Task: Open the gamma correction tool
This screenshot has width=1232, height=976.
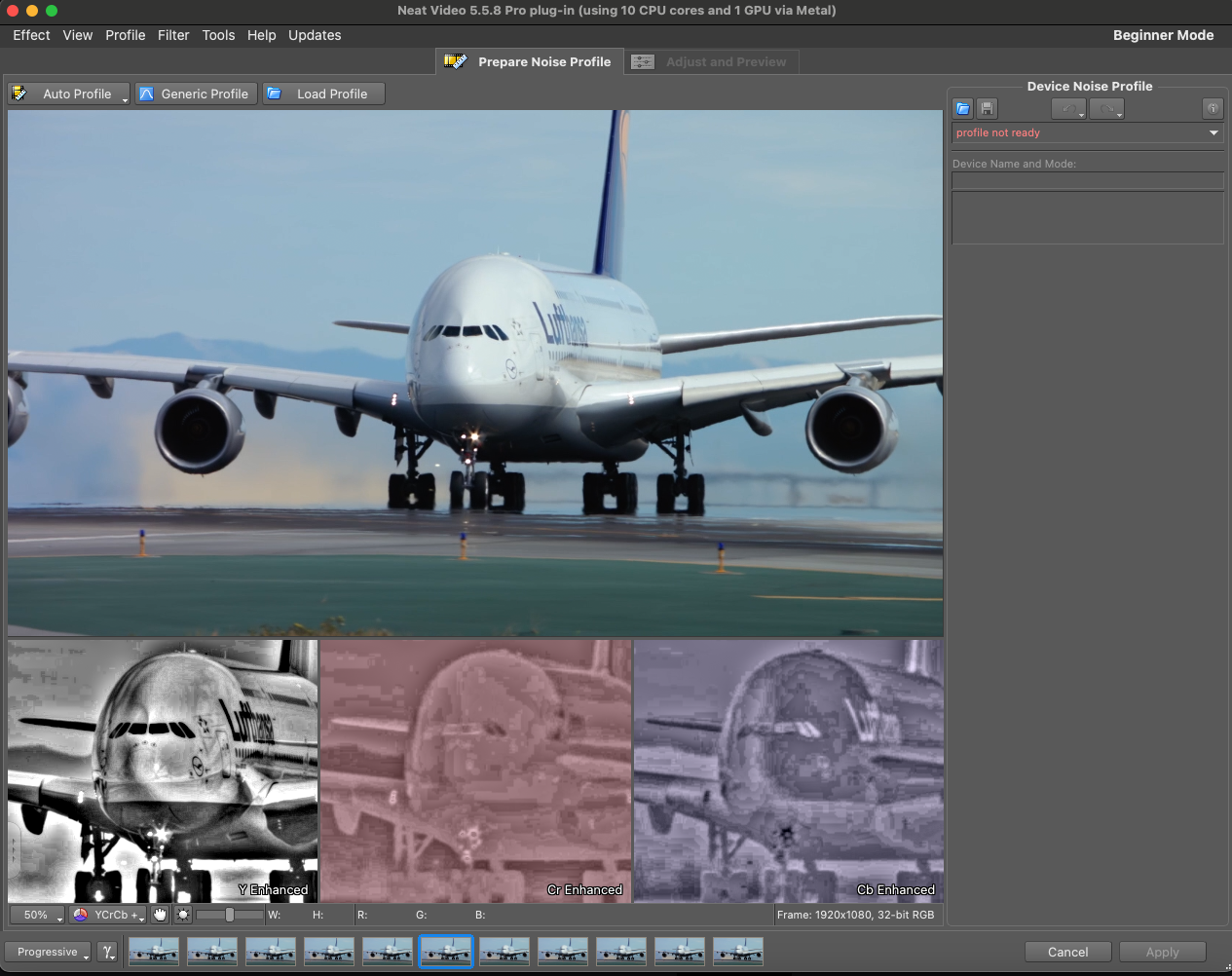Action: [107, 952]
